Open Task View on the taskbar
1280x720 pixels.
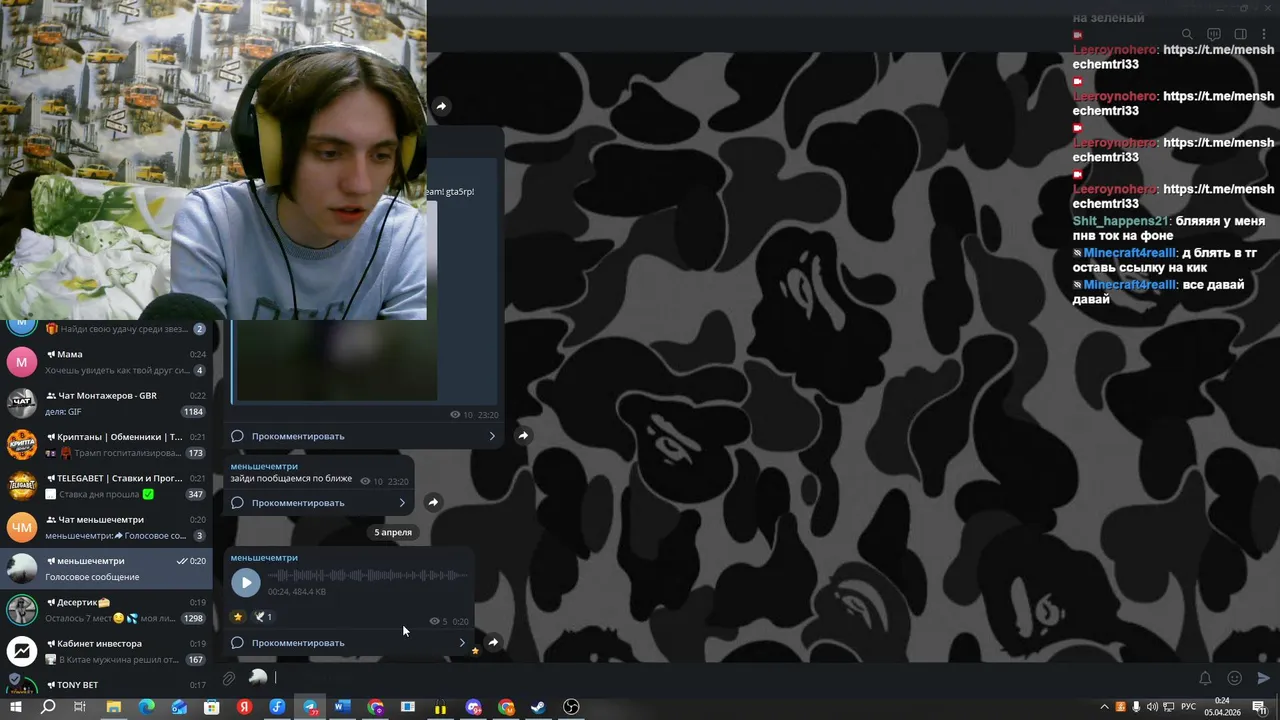point(80,707)
